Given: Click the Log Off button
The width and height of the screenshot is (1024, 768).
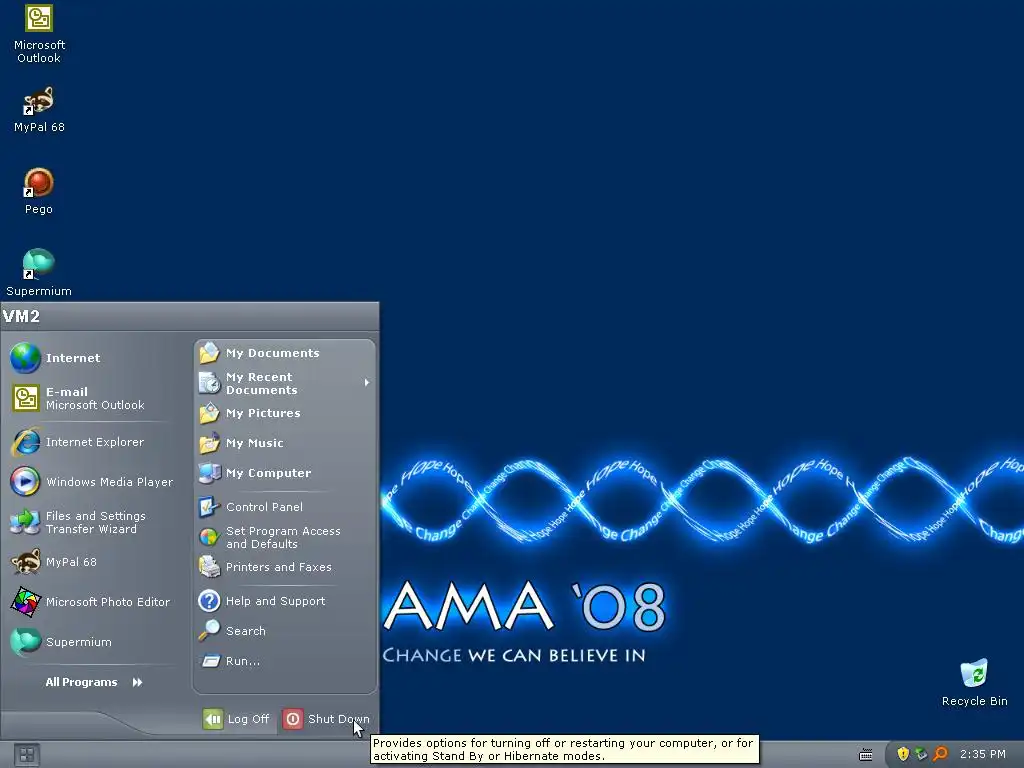Looking at the screenshot, I should point(236,719).
